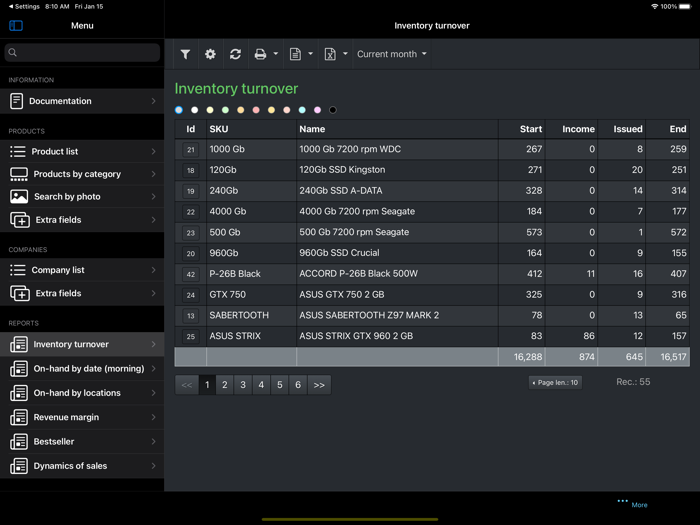Screen dimensions: 700x525
Task: Jump to last page with >> button
Action: (x=319, y=385)
